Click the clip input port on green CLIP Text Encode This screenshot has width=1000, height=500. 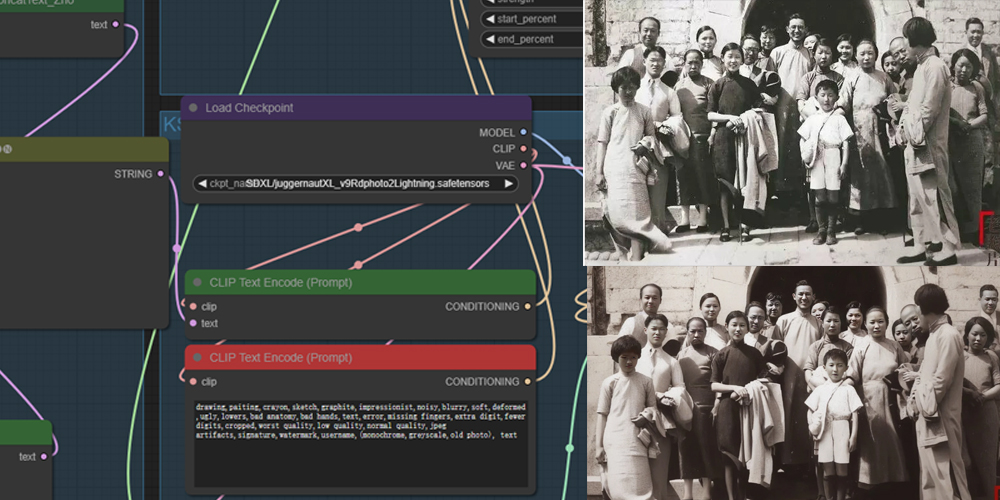tap(193, 307)
